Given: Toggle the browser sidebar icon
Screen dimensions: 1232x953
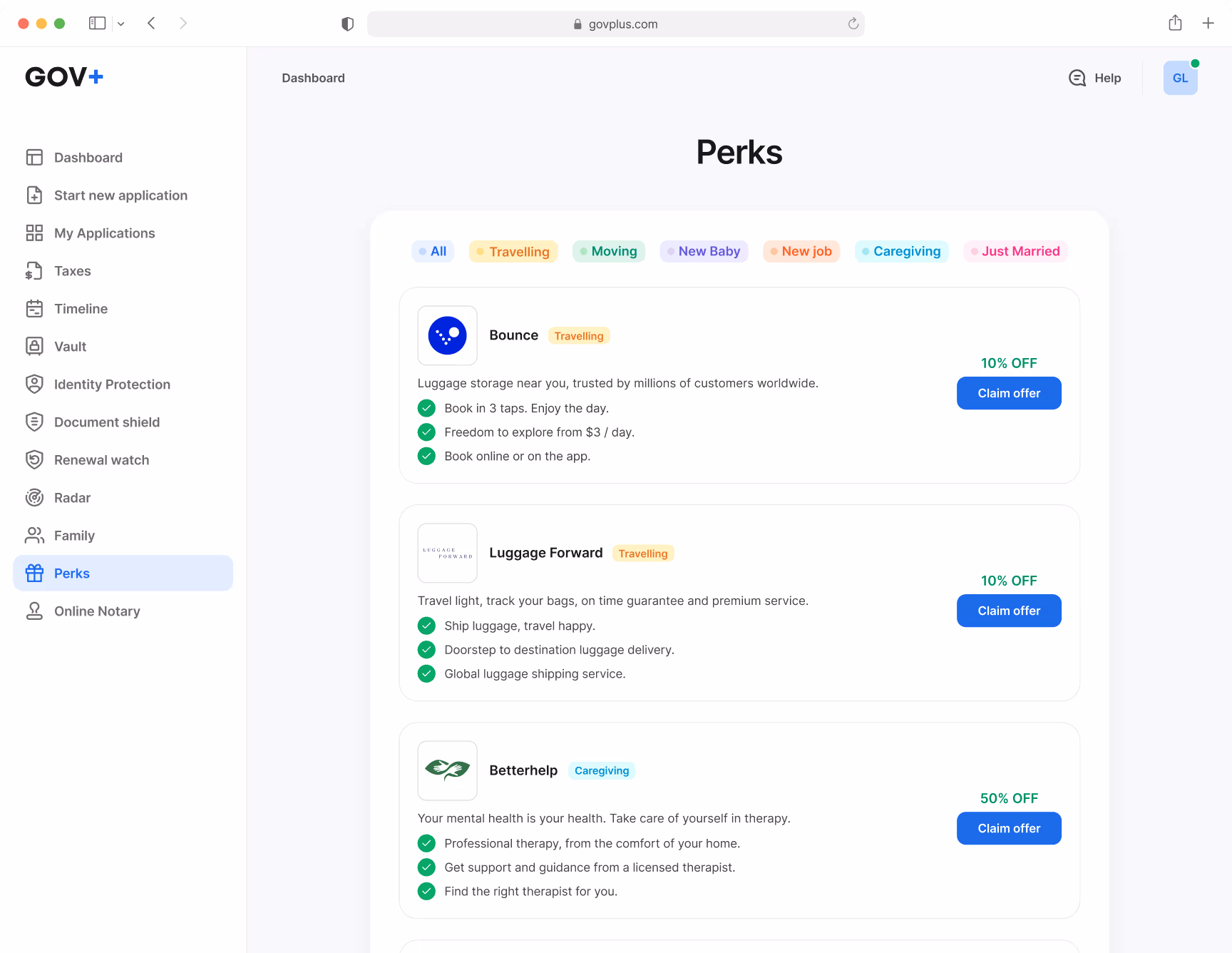Looking at the screenshot, I should 97,24.
